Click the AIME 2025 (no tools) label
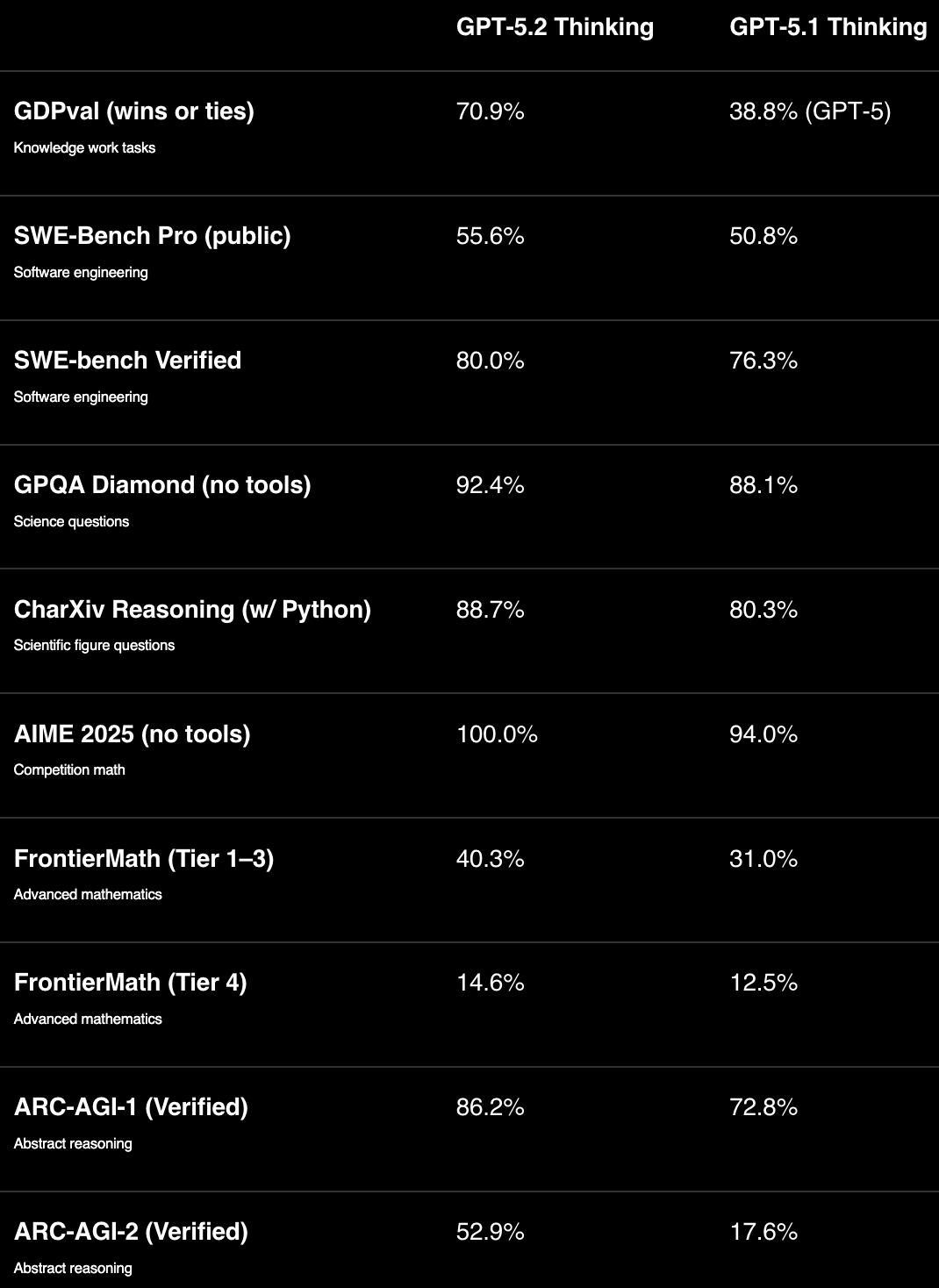 (132, 734)
